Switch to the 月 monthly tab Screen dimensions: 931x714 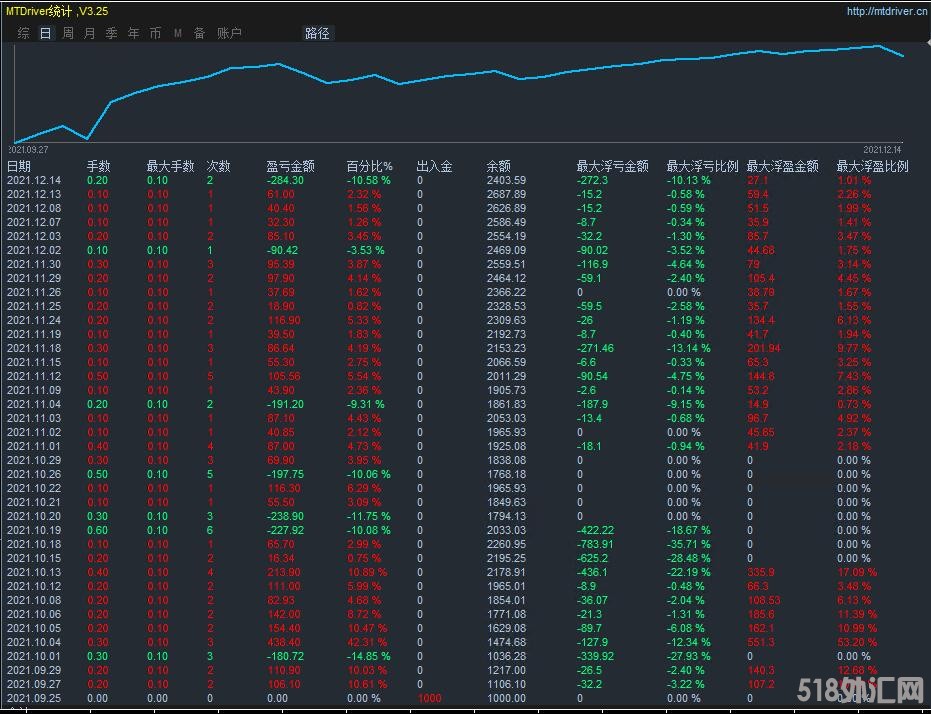pos(90,33)
